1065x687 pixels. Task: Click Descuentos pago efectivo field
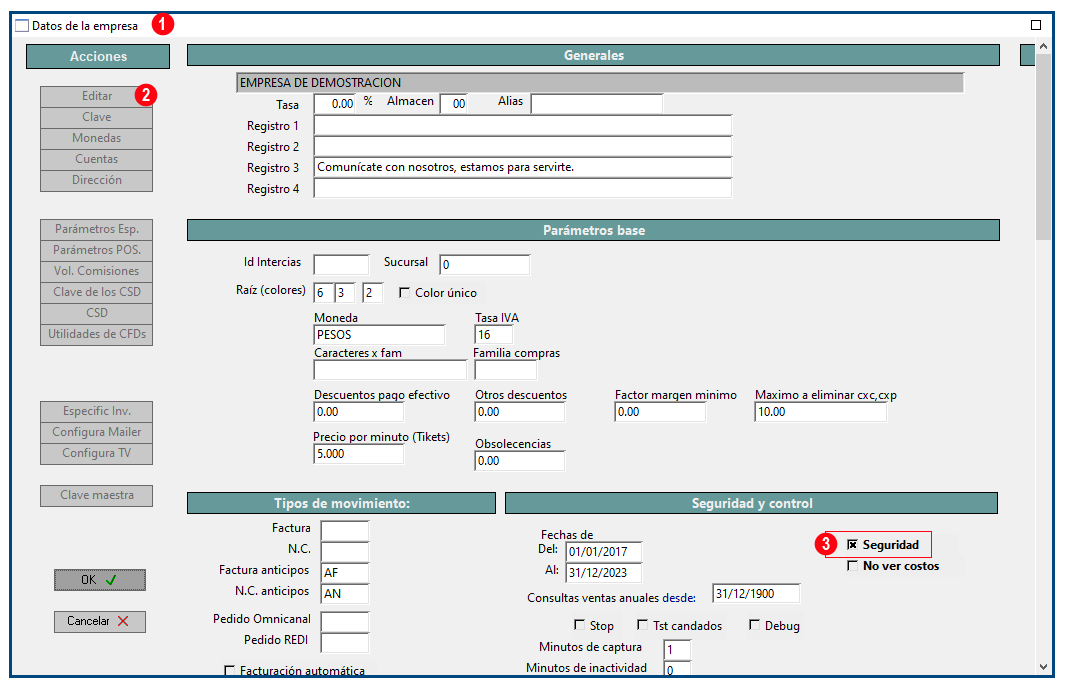tap(359, 412)
